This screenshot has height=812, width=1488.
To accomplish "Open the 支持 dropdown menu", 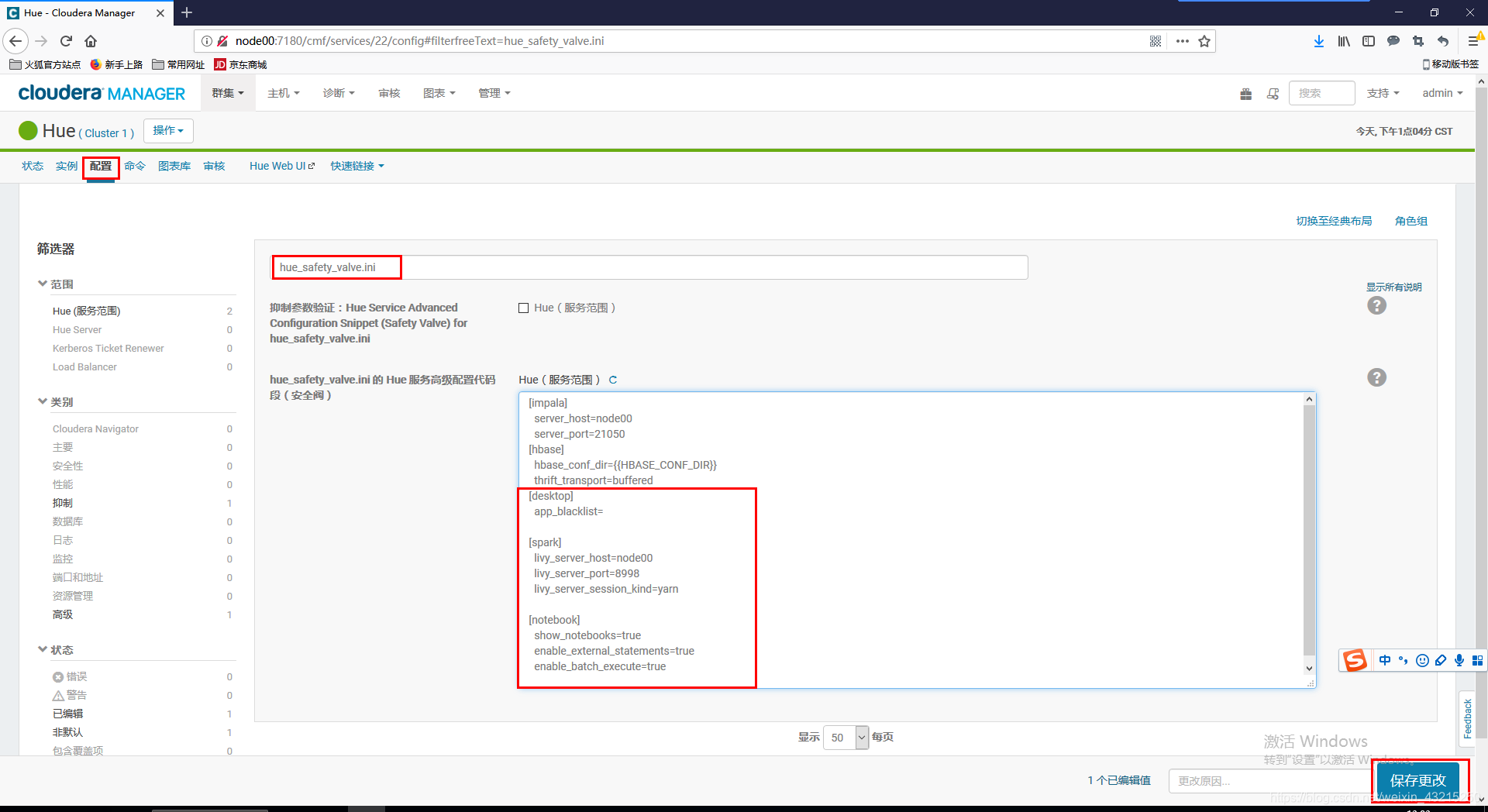I will click(x=1383, y=93).
